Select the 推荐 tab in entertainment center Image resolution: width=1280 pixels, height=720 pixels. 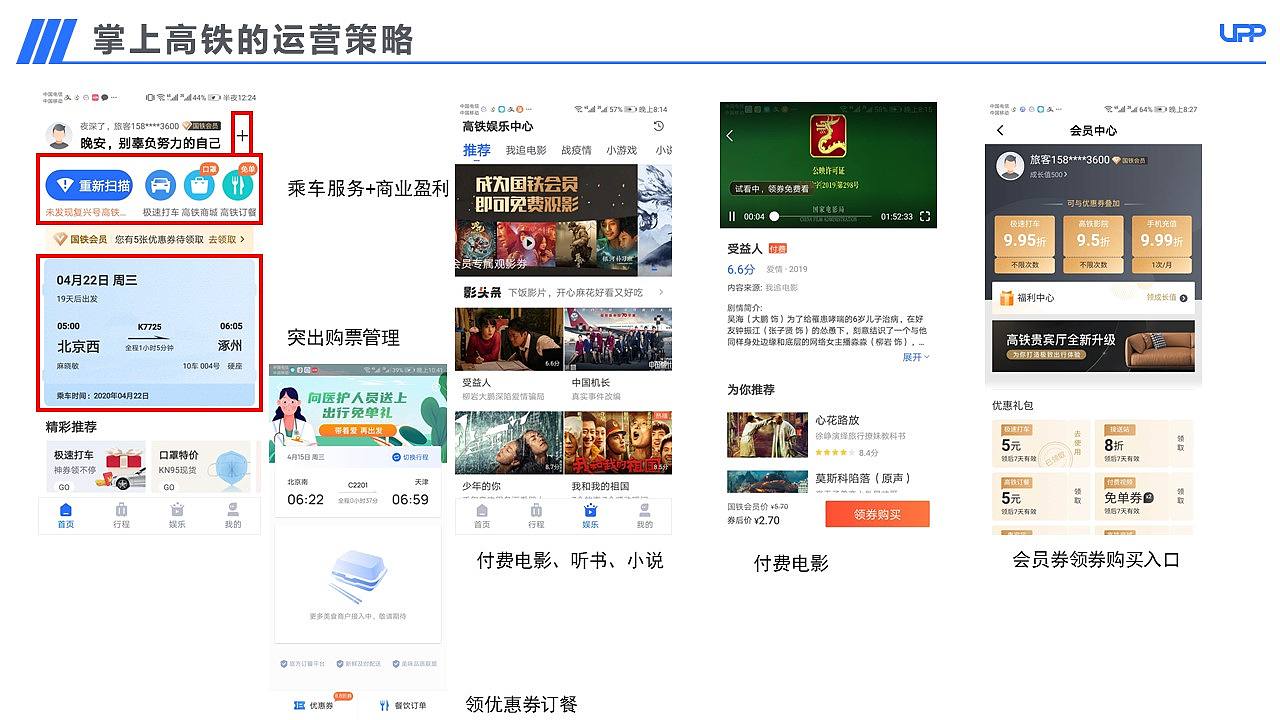click(477, 150)
